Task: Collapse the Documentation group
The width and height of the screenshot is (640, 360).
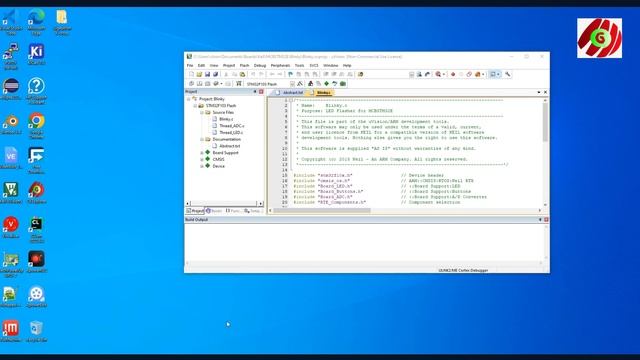Action: click(202, 139)
